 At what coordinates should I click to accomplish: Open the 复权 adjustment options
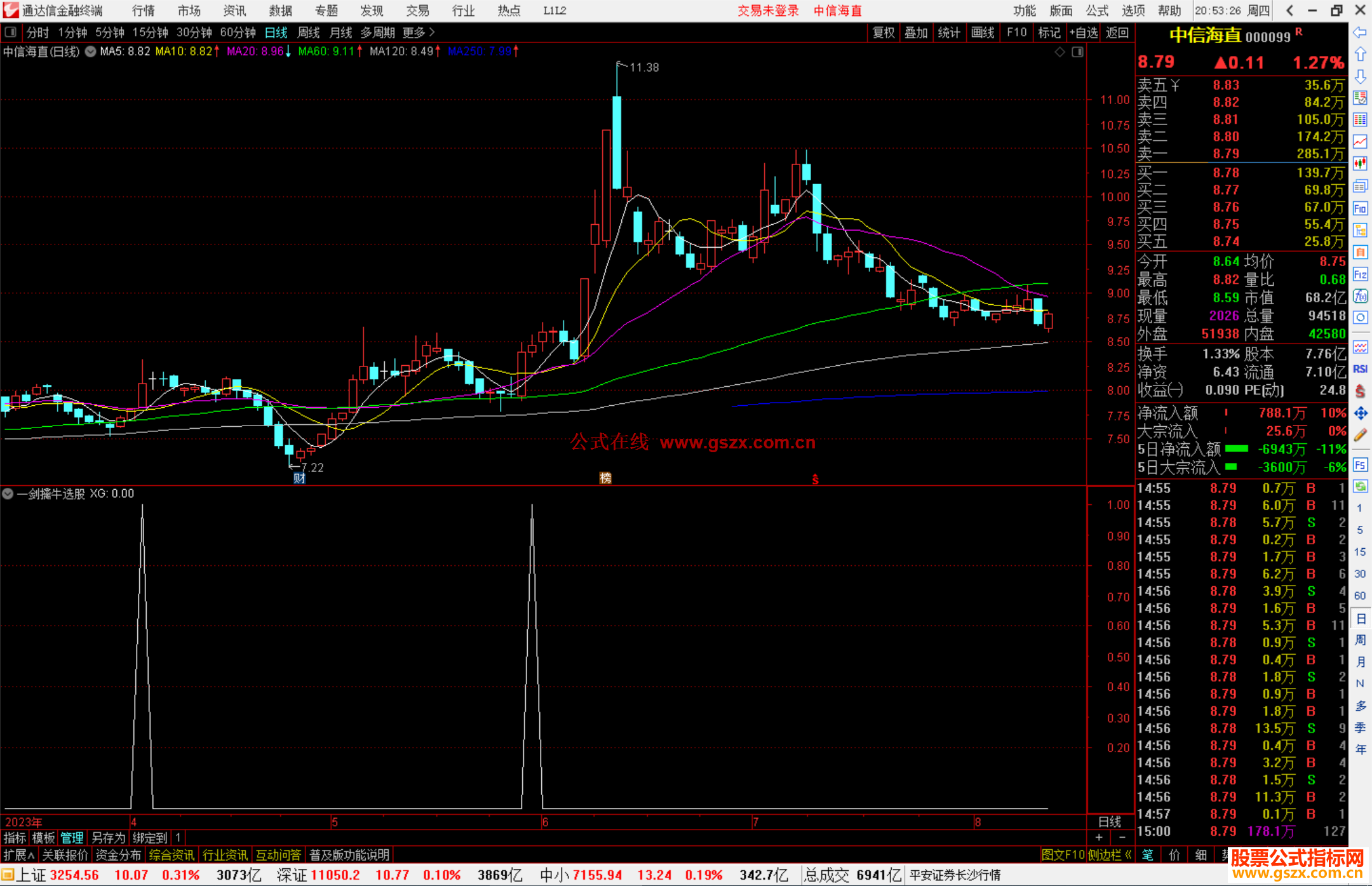click(884, 32)
